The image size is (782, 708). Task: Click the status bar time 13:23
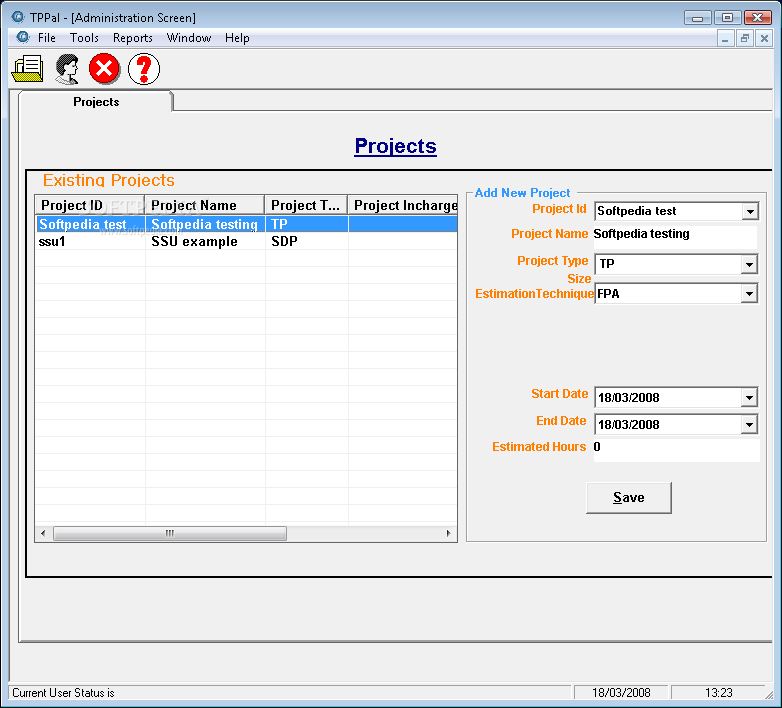pyautogui.click(x=719, y=693)
